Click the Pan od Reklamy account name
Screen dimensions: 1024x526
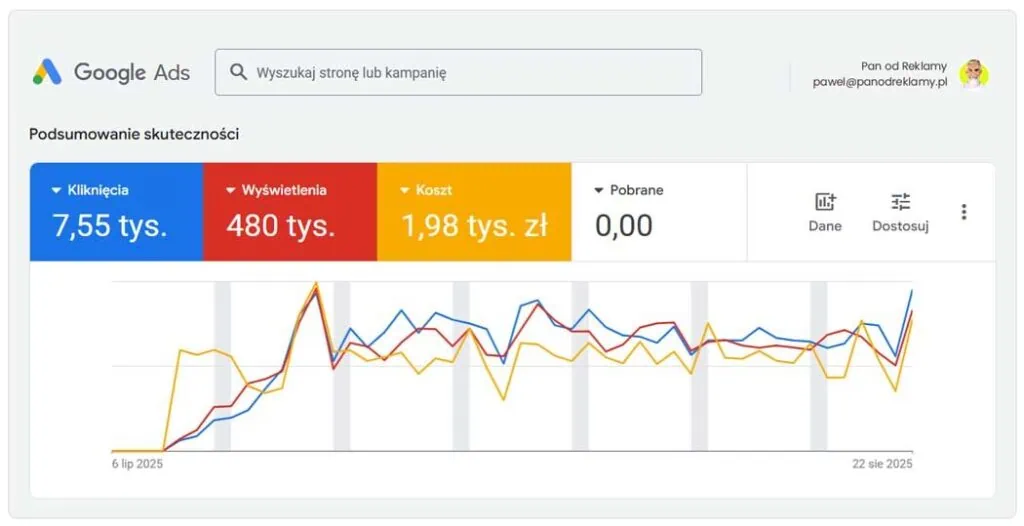tap(903, 66)
